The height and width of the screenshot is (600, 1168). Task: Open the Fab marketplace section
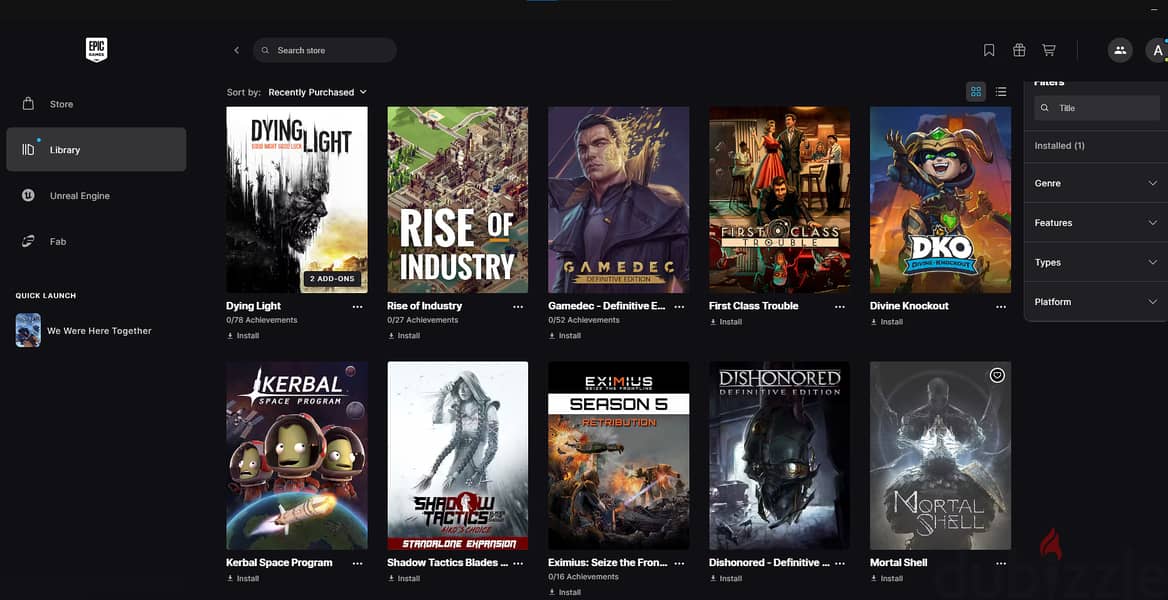pos(96,241)
